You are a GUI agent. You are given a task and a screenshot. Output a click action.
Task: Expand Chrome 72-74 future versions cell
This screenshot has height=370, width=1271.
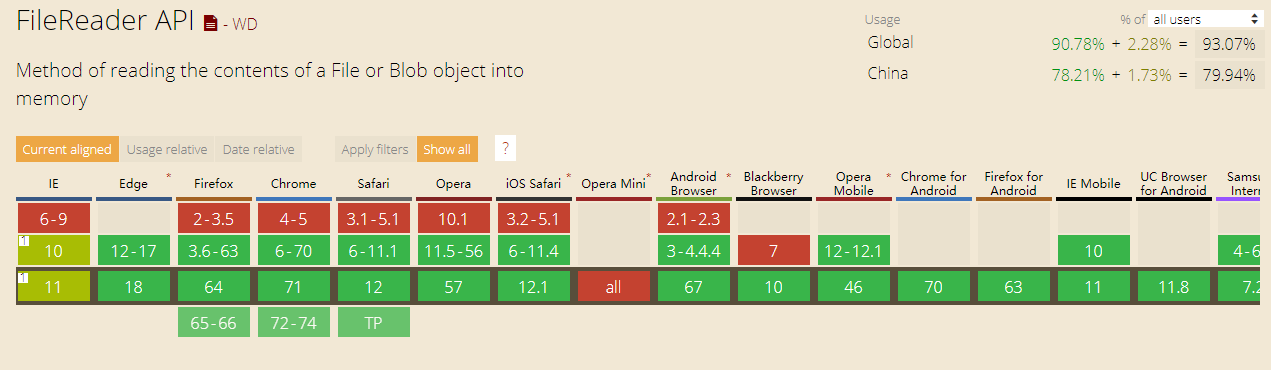pyautogui.click(x=293, y=322)
